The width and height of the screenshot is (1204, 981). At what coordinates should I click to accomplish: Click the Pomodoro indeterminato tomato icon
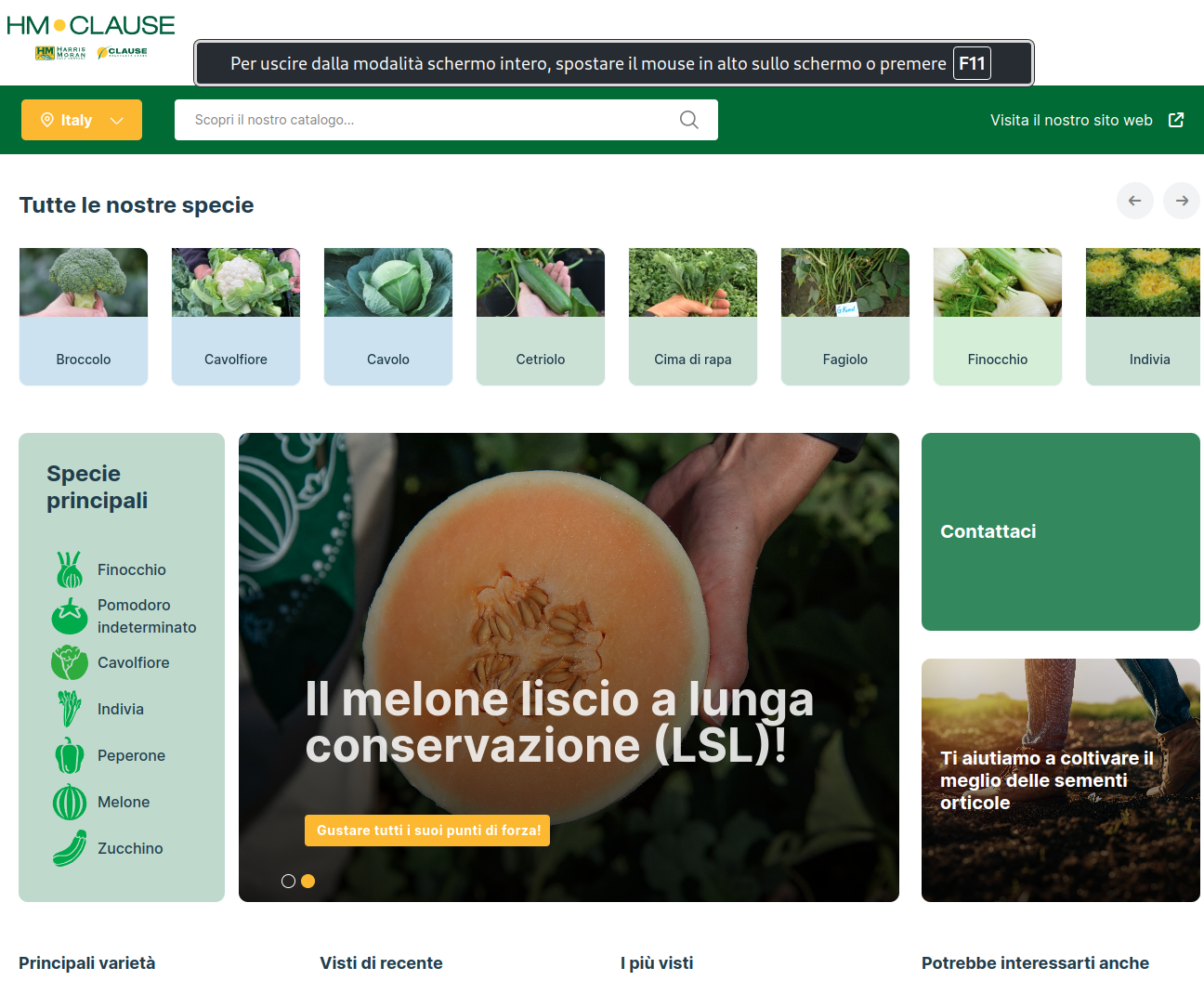tap(70, 616)
